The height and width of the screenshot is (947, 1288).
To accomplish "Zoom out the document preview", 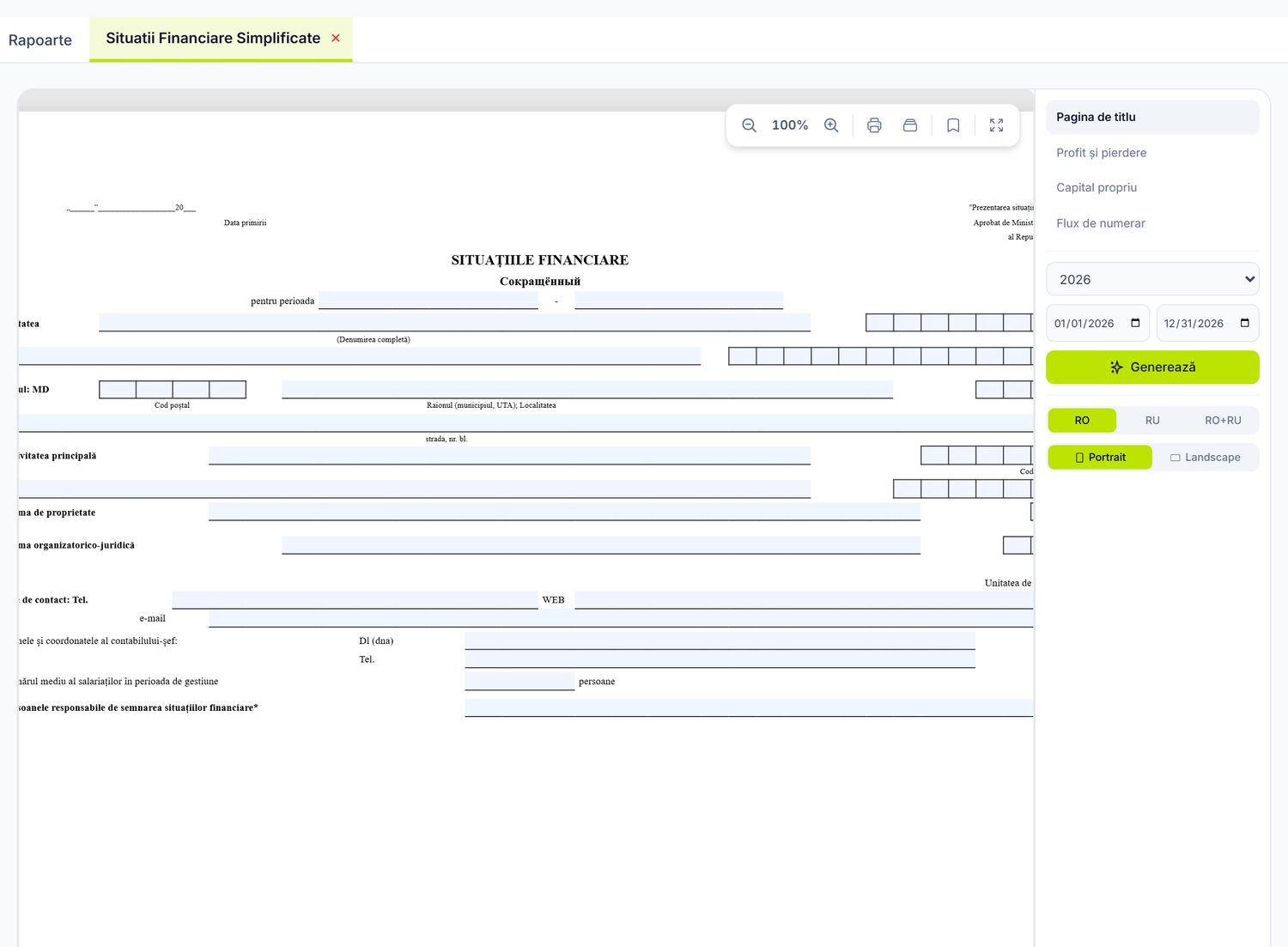I will tap(749, 125).
